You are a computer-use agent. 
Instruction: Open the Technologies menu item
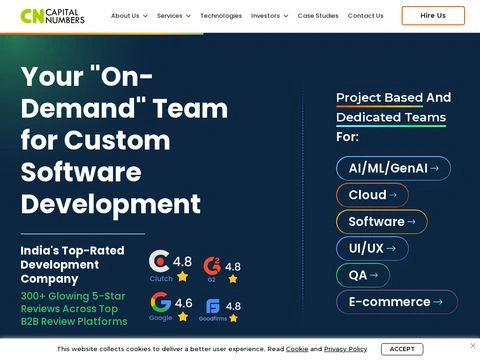coord(221,16)
